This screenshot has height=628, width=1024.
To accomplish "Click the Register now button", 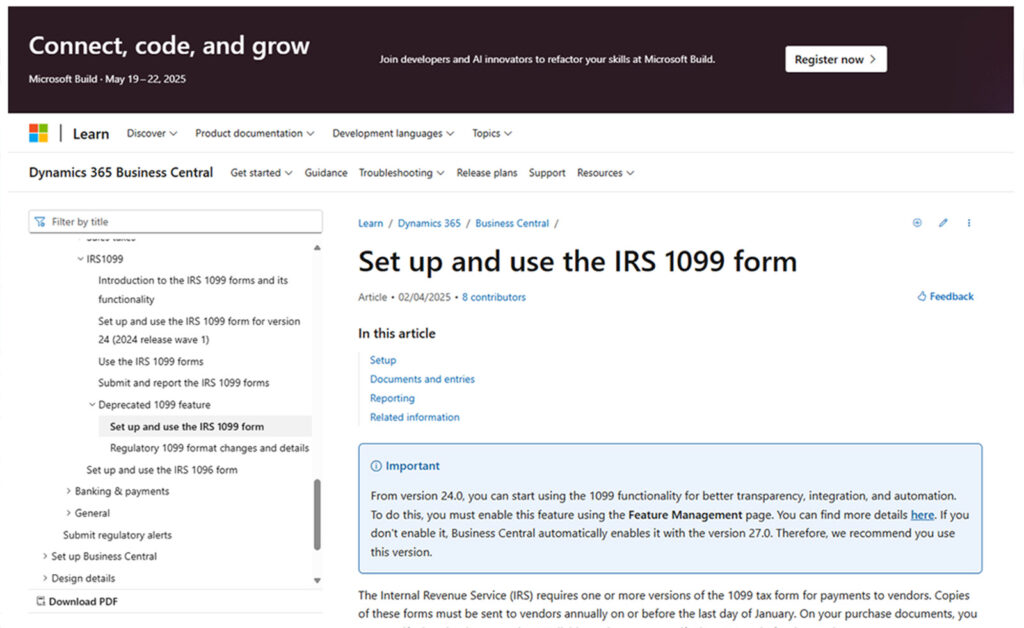I will tap(835, 59).
